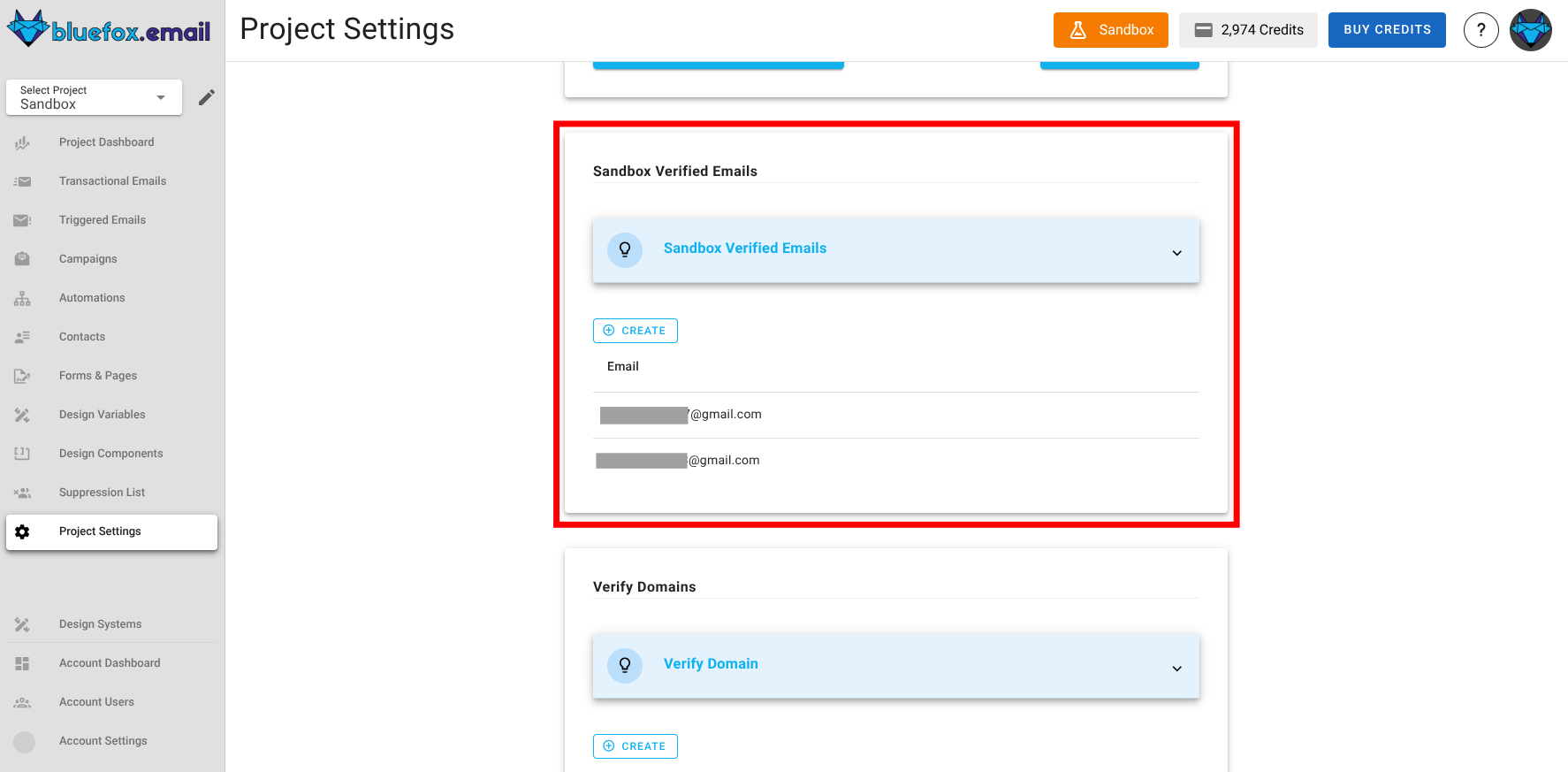Viewport: 1568px width, 772px height.
Task: Click CREATE under Sandbox Verified Emails
Action: coord(635,331)
